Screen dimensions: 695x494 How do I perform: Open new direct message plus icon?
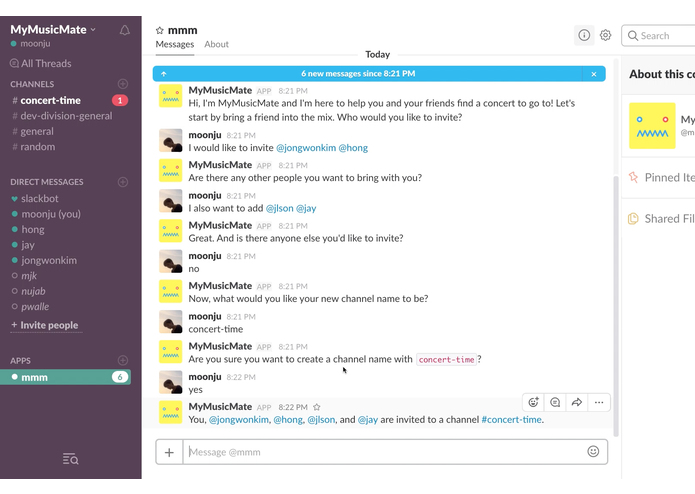point(123,182)
